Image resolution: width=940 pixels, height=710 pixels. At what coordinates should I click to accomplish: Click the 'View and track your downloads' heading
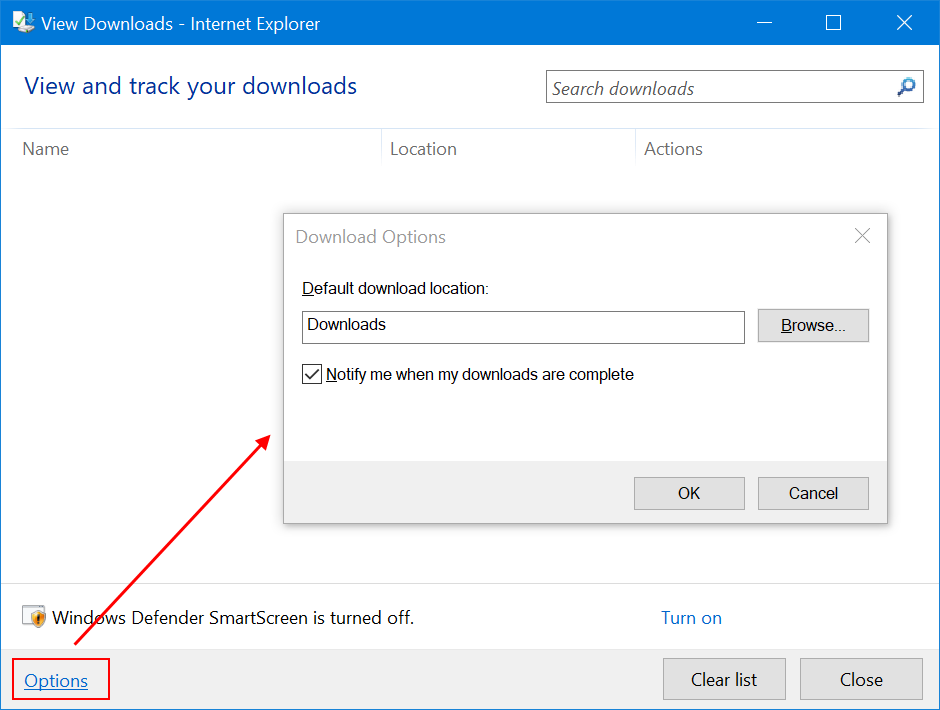tap(191, 86)
